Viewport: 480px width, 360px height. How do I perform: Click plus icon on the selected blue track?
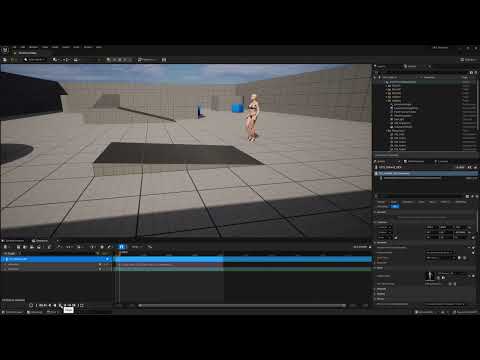click(107, 259)
